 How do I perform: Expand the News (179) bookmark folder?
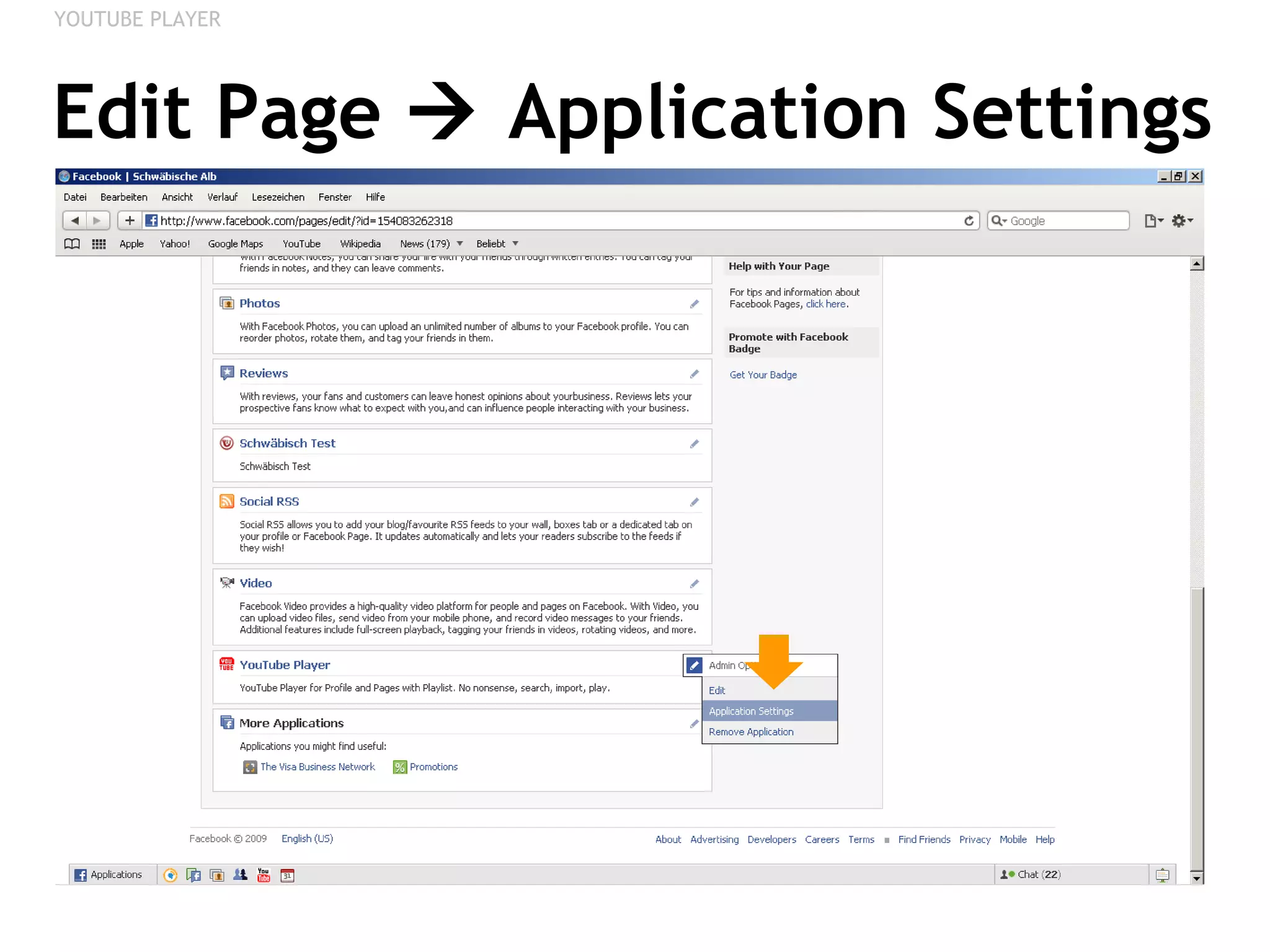431,244
